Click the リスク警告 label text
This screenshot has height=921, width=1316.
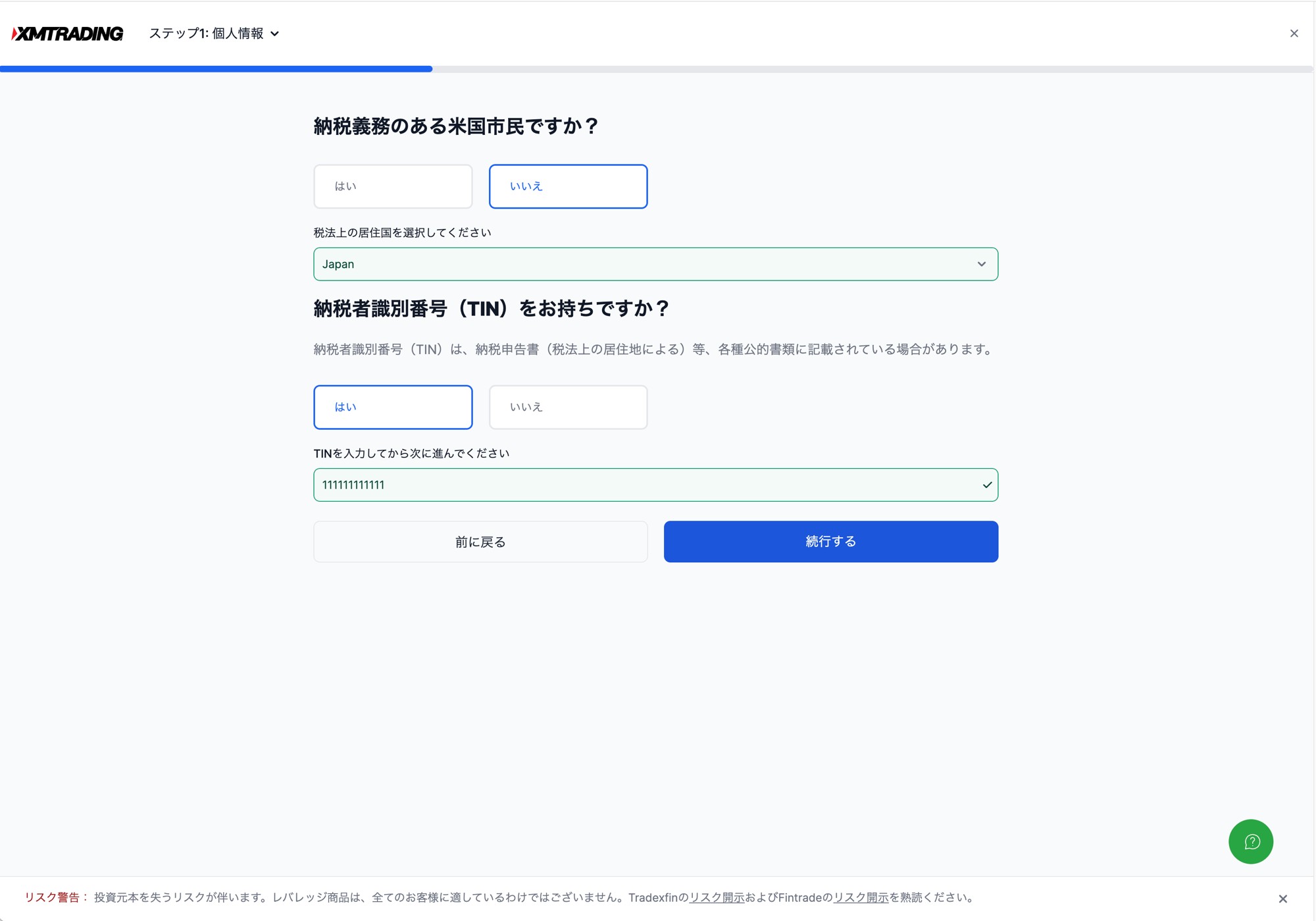point(57,898)
